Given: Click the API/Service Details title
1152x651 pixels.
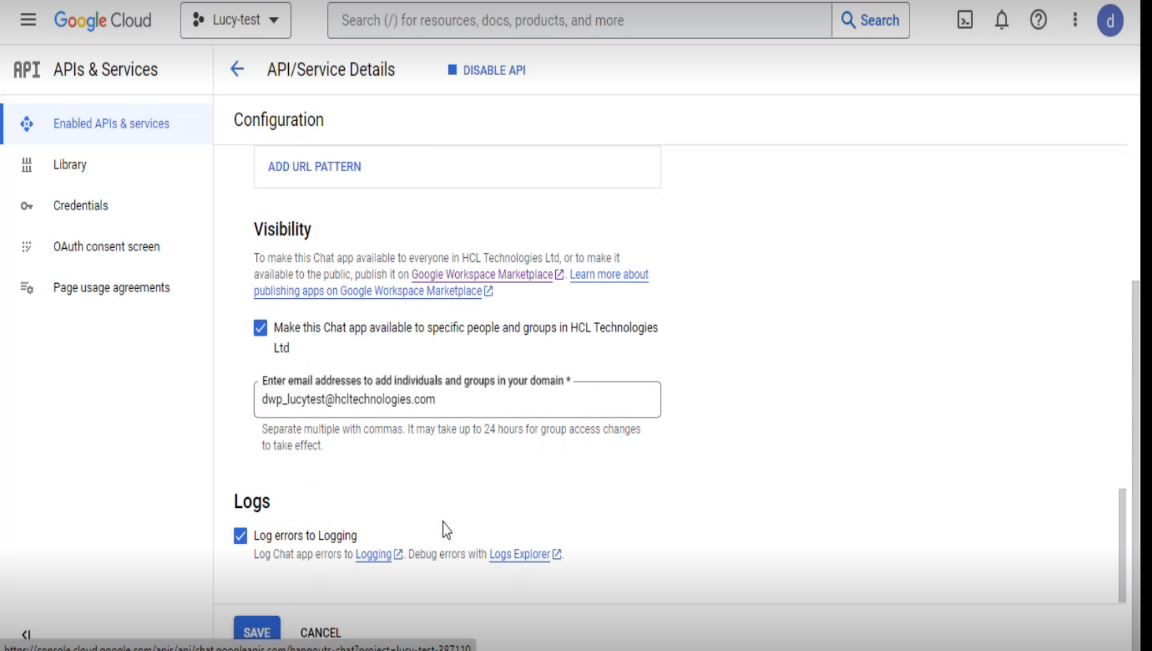Looking at the screenshot, I should [x=331, y=70].
